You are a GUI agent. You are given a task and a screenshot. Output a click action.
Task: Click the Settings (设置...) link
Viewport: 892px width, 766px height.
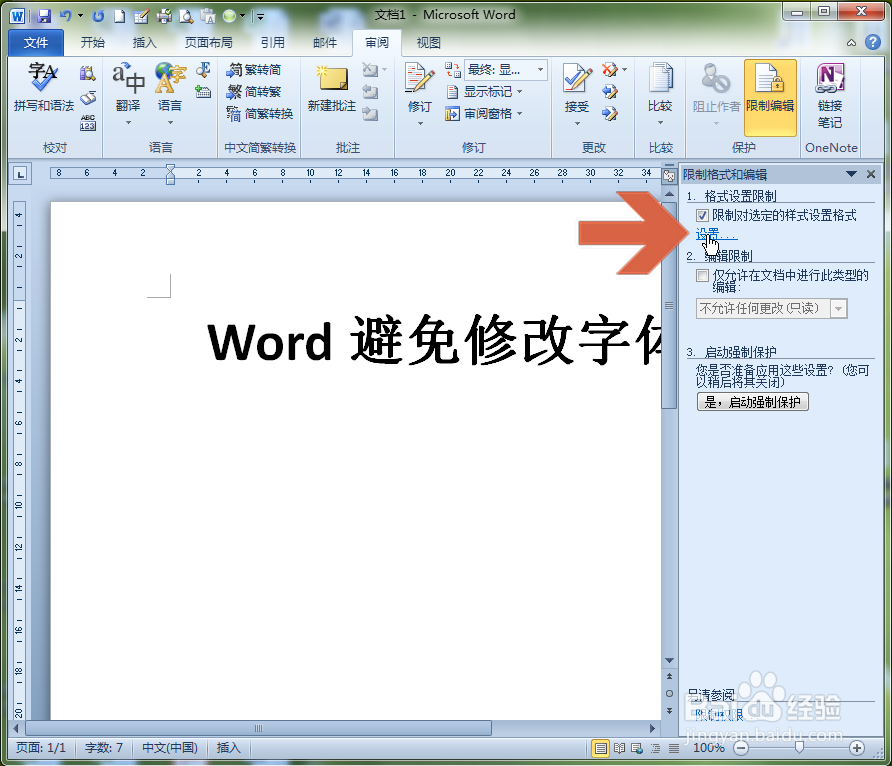[x=716, y=234]
